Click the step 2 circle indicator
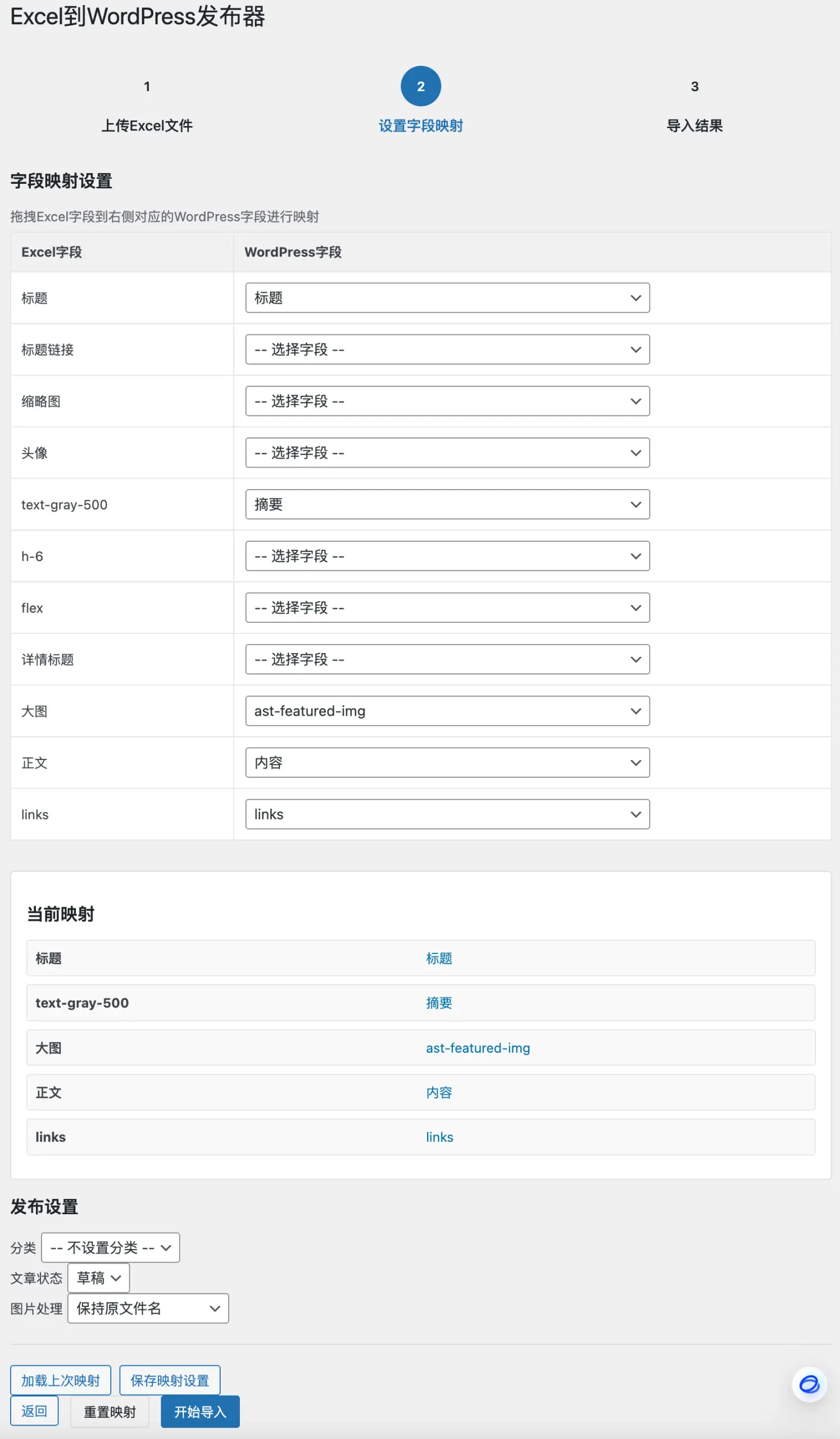The image size is (840, 1439). (421, 86)
